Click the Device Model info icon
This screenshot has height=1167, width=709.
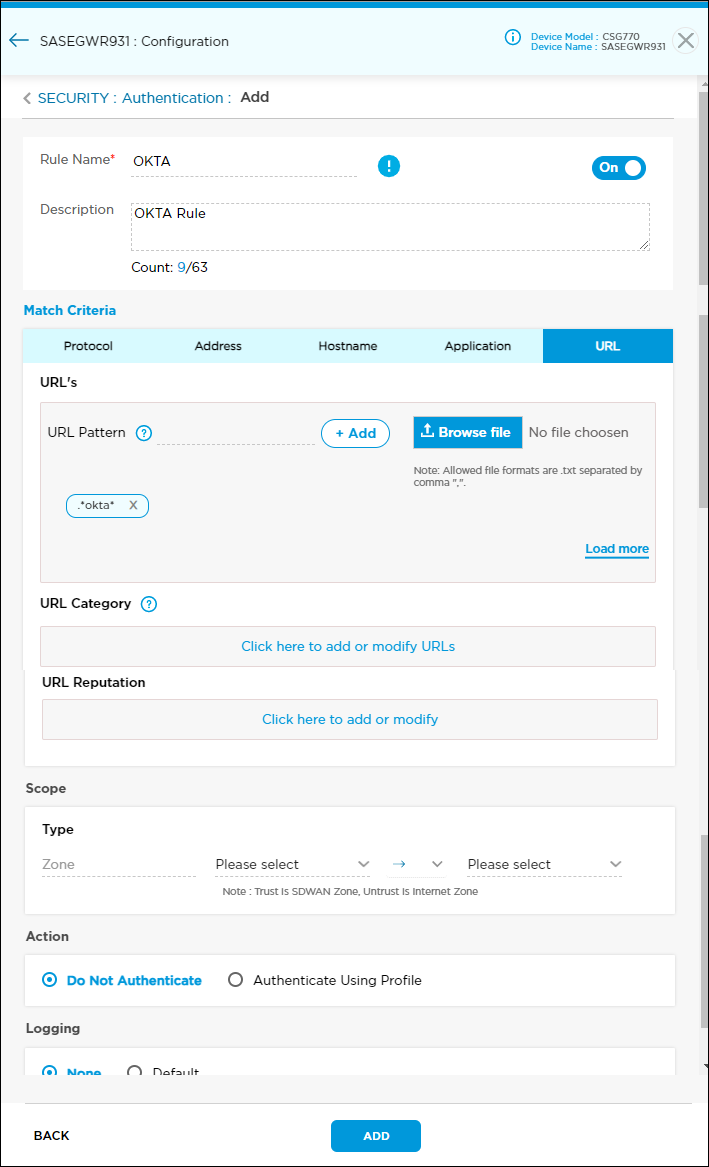pos(513,37)
